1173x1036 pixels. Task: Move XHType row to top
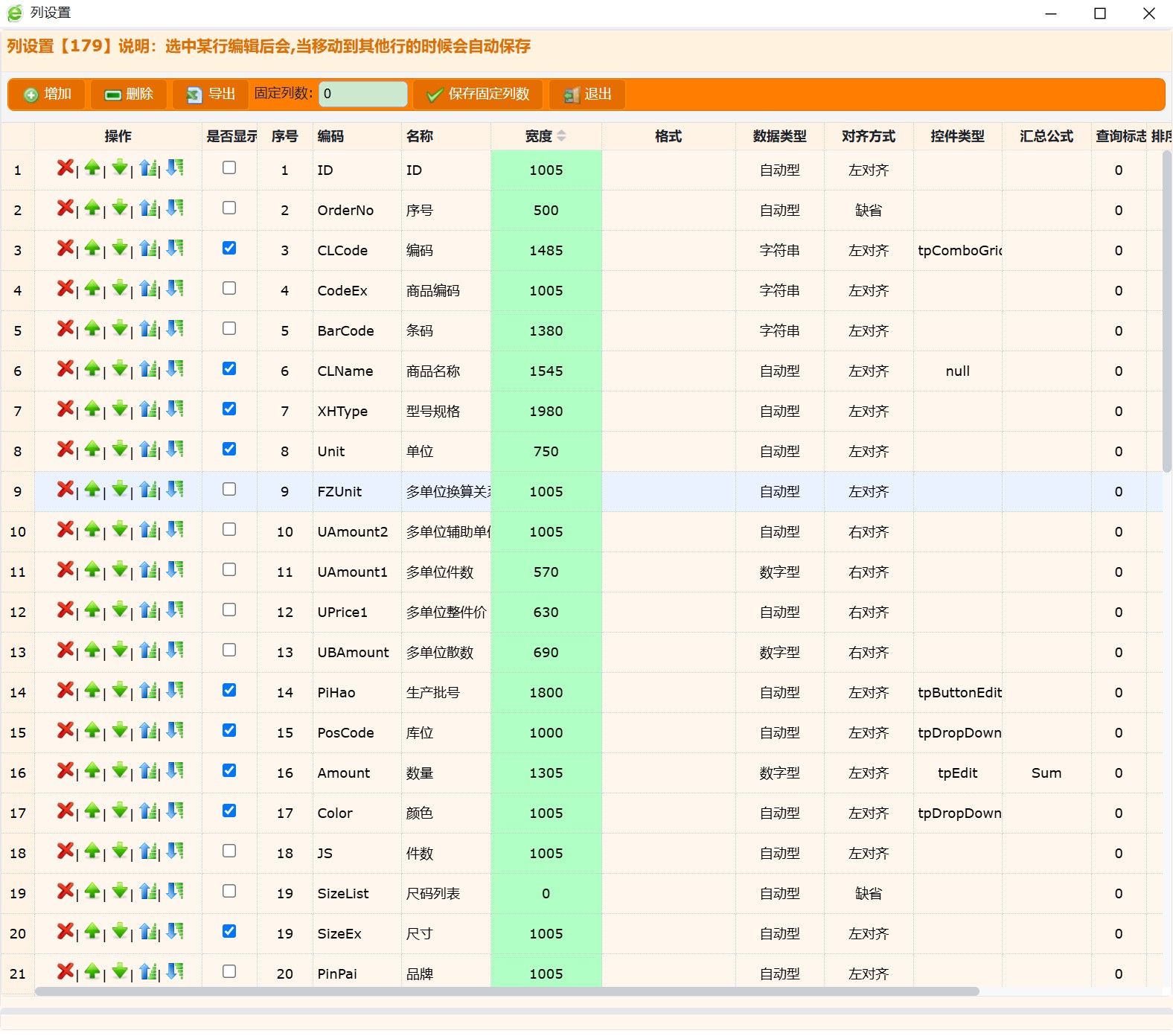[x=148, y=409]
